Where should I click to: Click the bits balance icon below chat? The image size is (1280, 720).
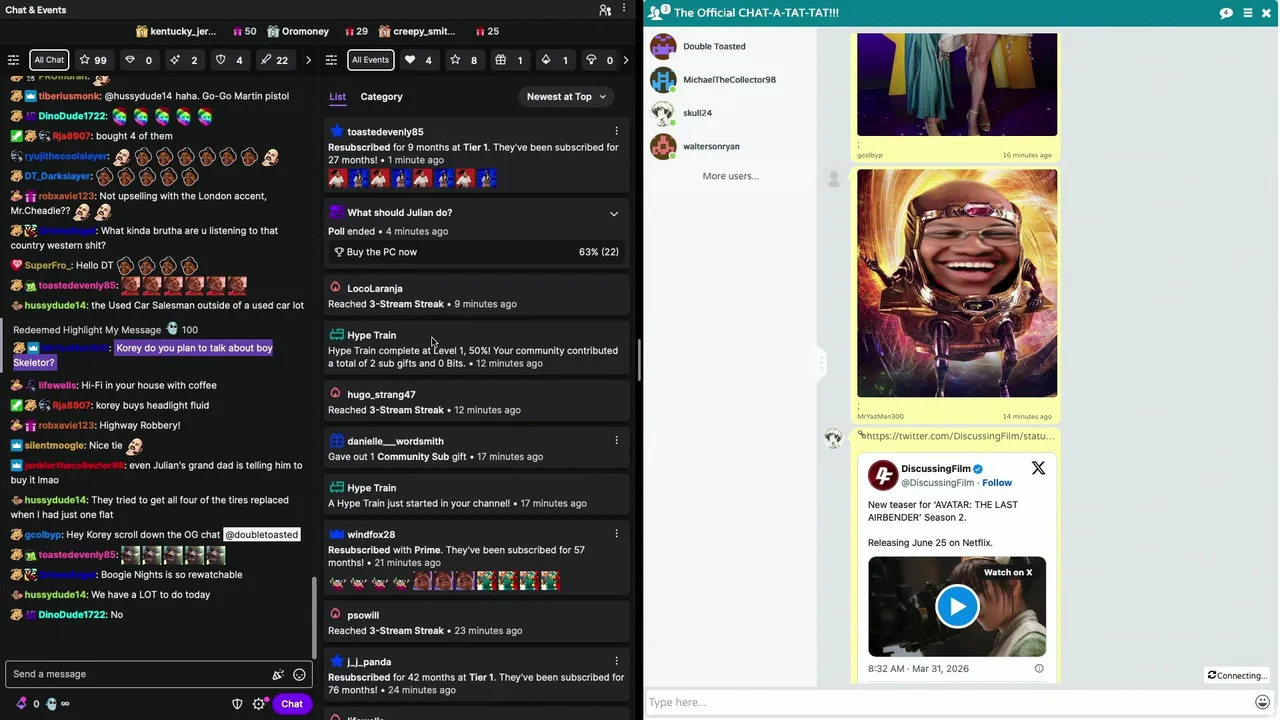click(x=22, y=704)
